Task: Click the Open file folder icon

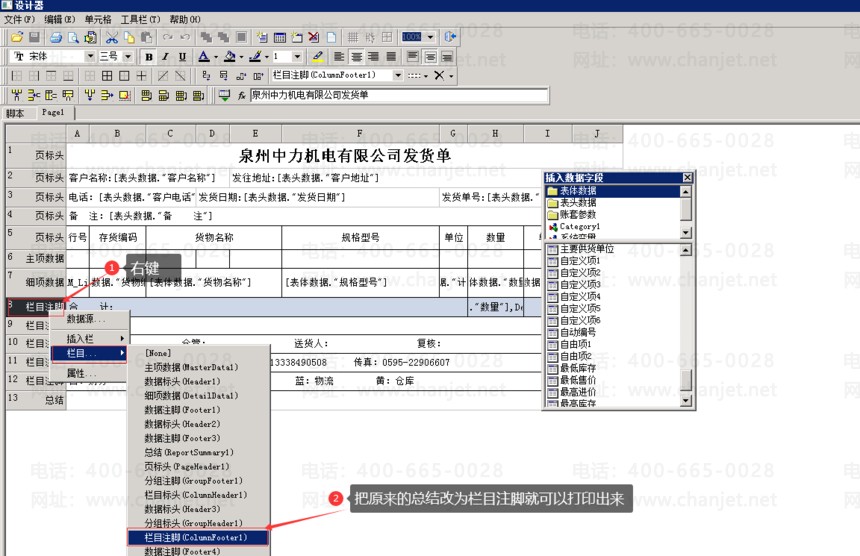Action: pos(18,37)
